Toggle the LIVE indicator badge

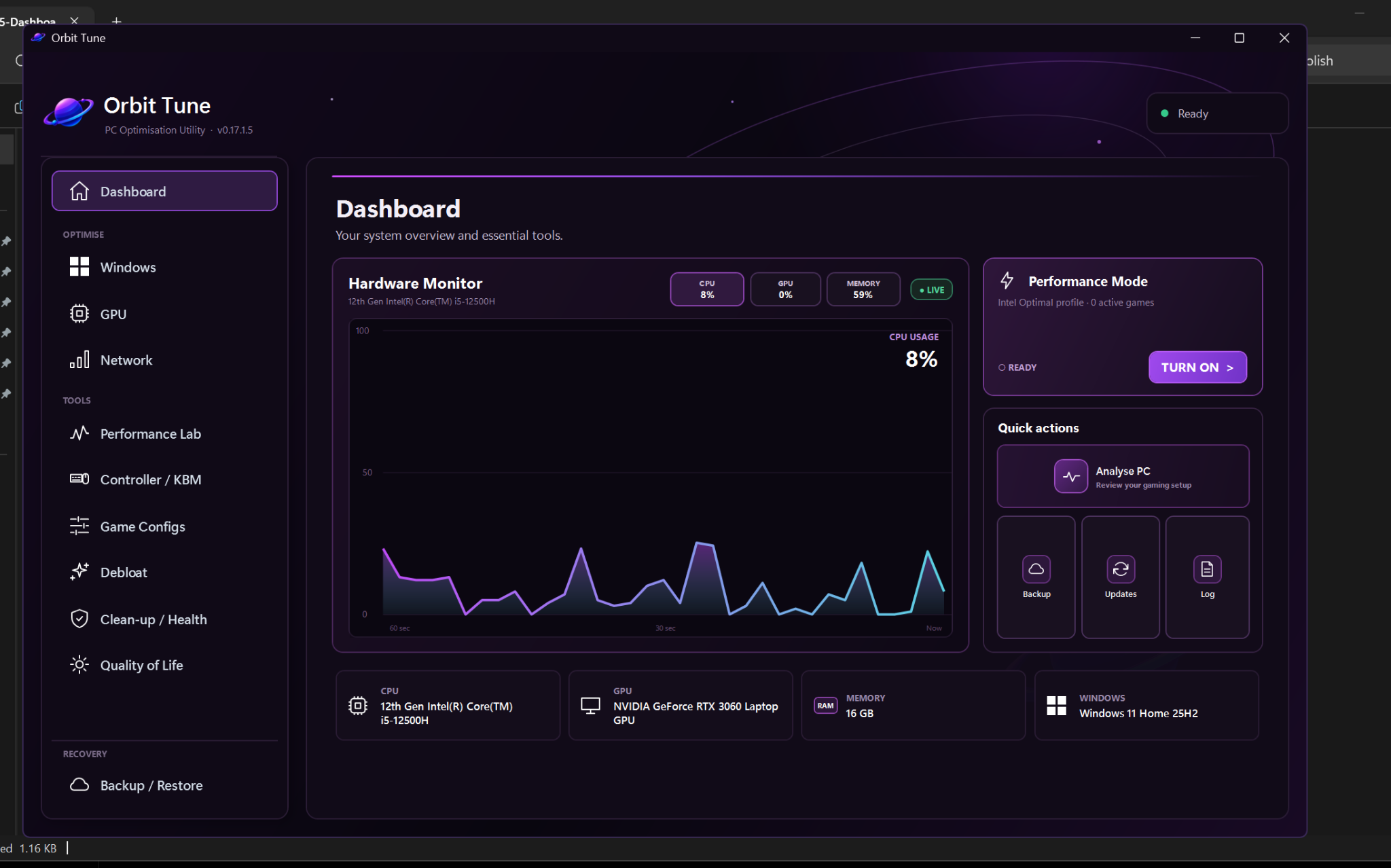[931, 290]
